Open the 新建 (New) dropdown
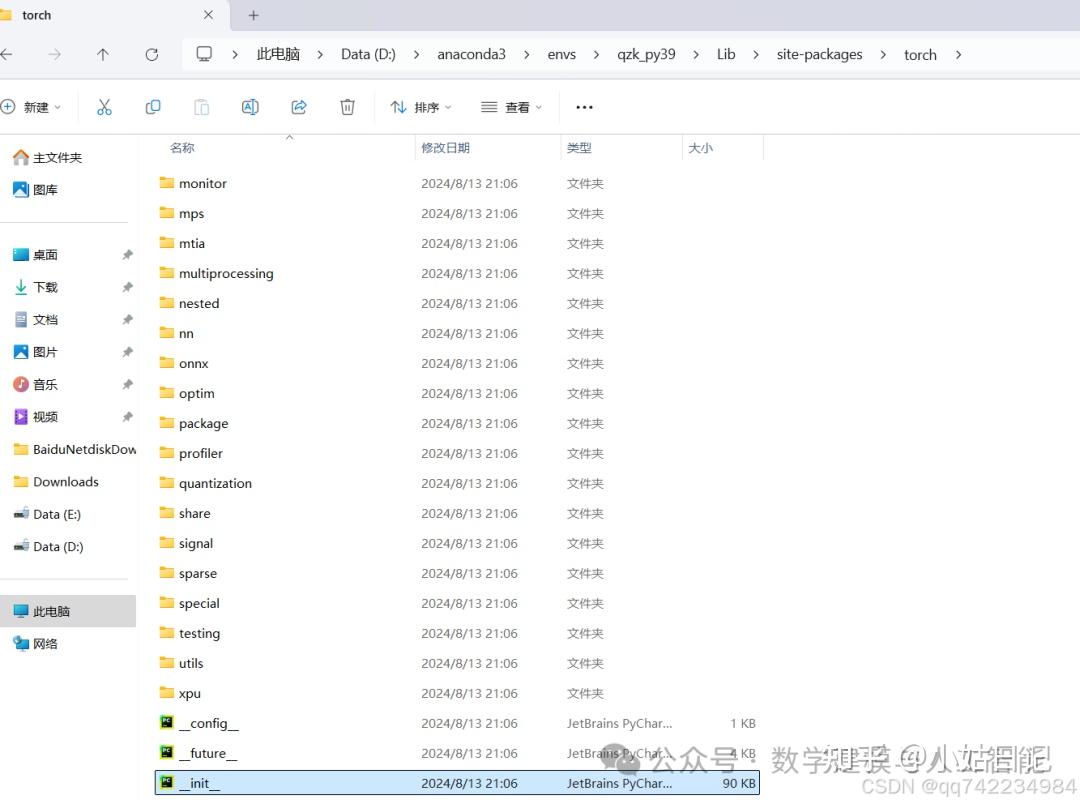 (35, 107)
